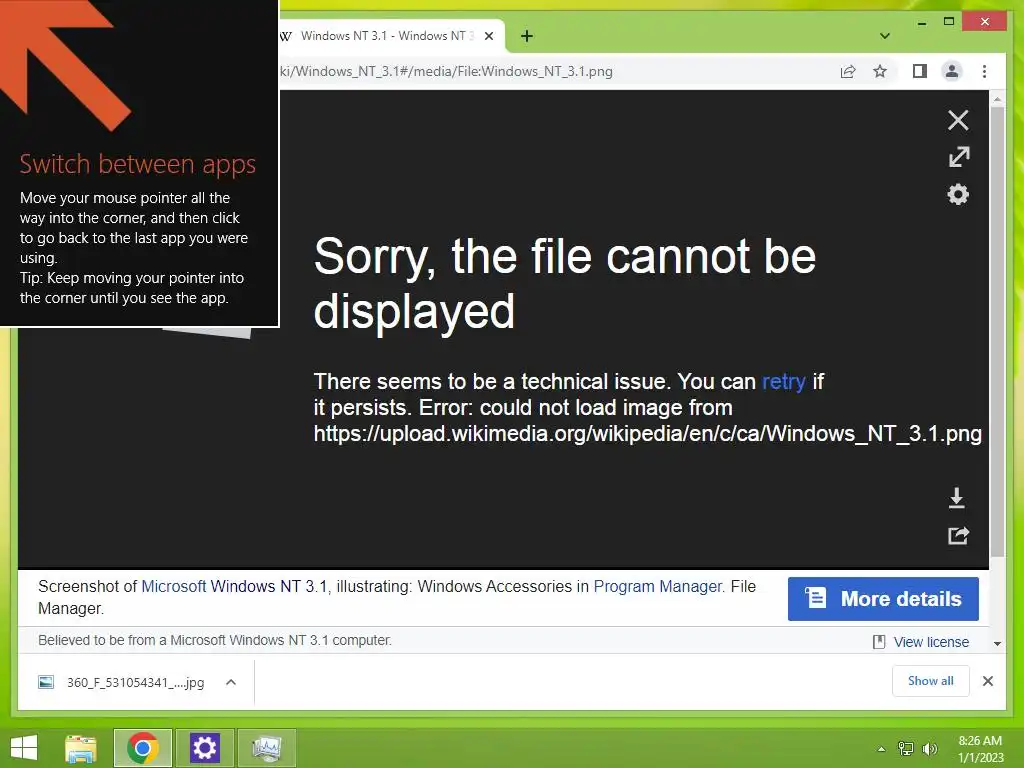
Task: Toggle full screen with the expand arrows icon
Action: (x=959, y=157)
